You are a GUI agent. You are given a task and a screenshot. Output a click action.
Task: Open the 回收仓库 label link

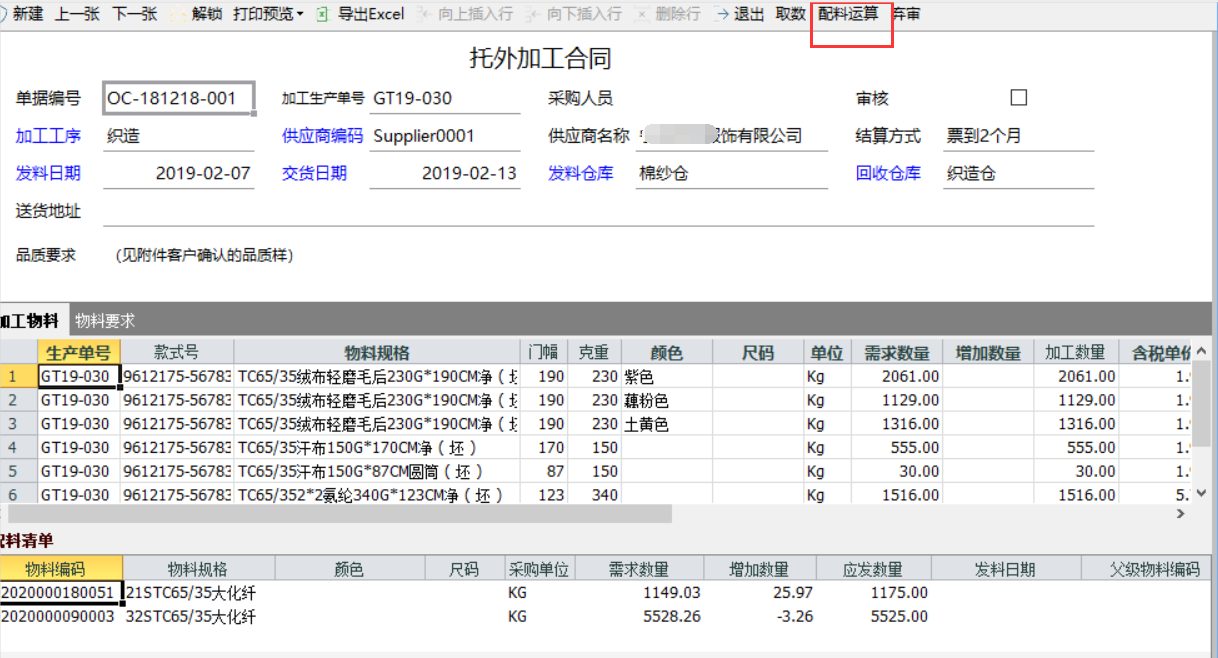888,173
